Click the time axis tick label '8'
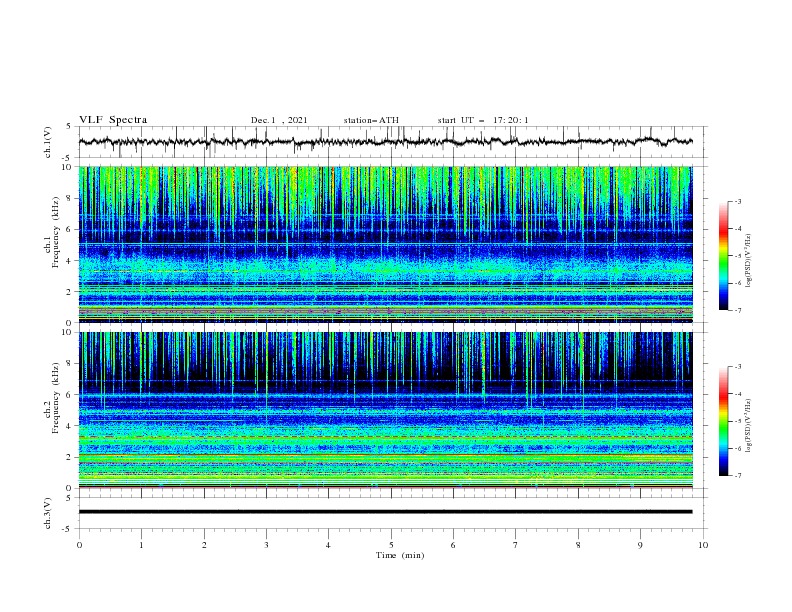792x612 pixels. (x=578, y=545)
